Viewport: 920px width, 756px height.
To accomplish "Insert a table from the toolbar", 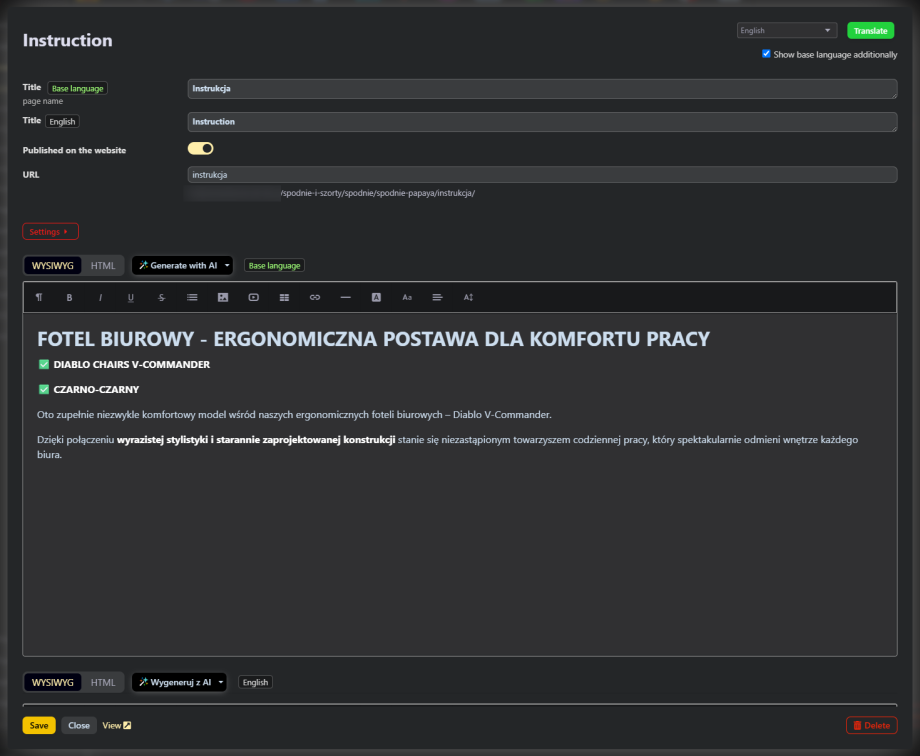I will click(x=284, y=298).
